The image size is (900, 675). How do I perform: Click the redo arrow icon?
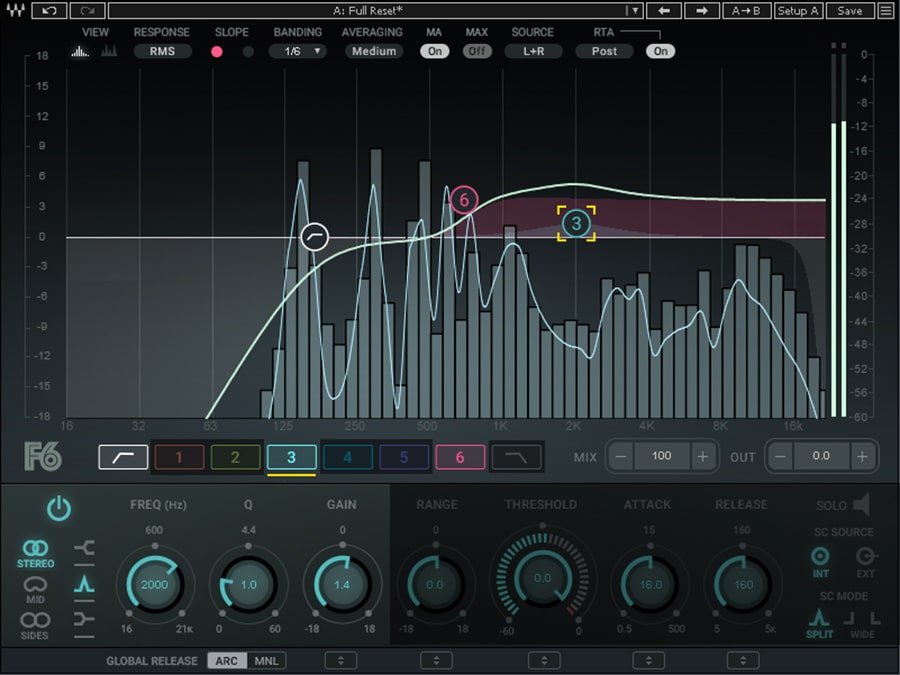pyautogui.click(x=87, y=10)
